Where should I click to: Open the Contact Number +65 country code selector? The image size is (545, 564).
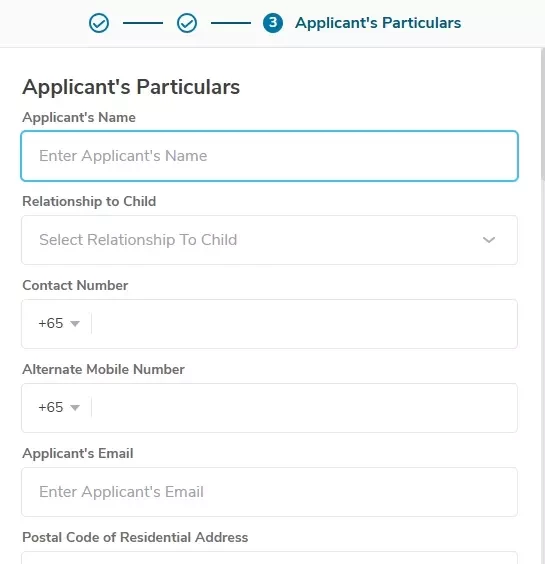(59, 323)
